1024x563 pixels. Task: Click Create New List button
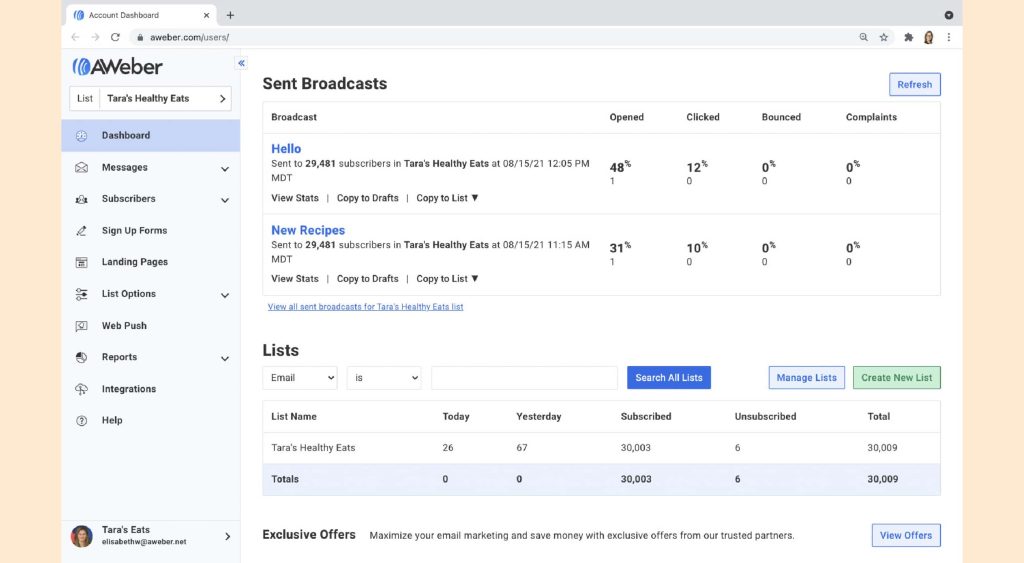(x=897, y=378)
